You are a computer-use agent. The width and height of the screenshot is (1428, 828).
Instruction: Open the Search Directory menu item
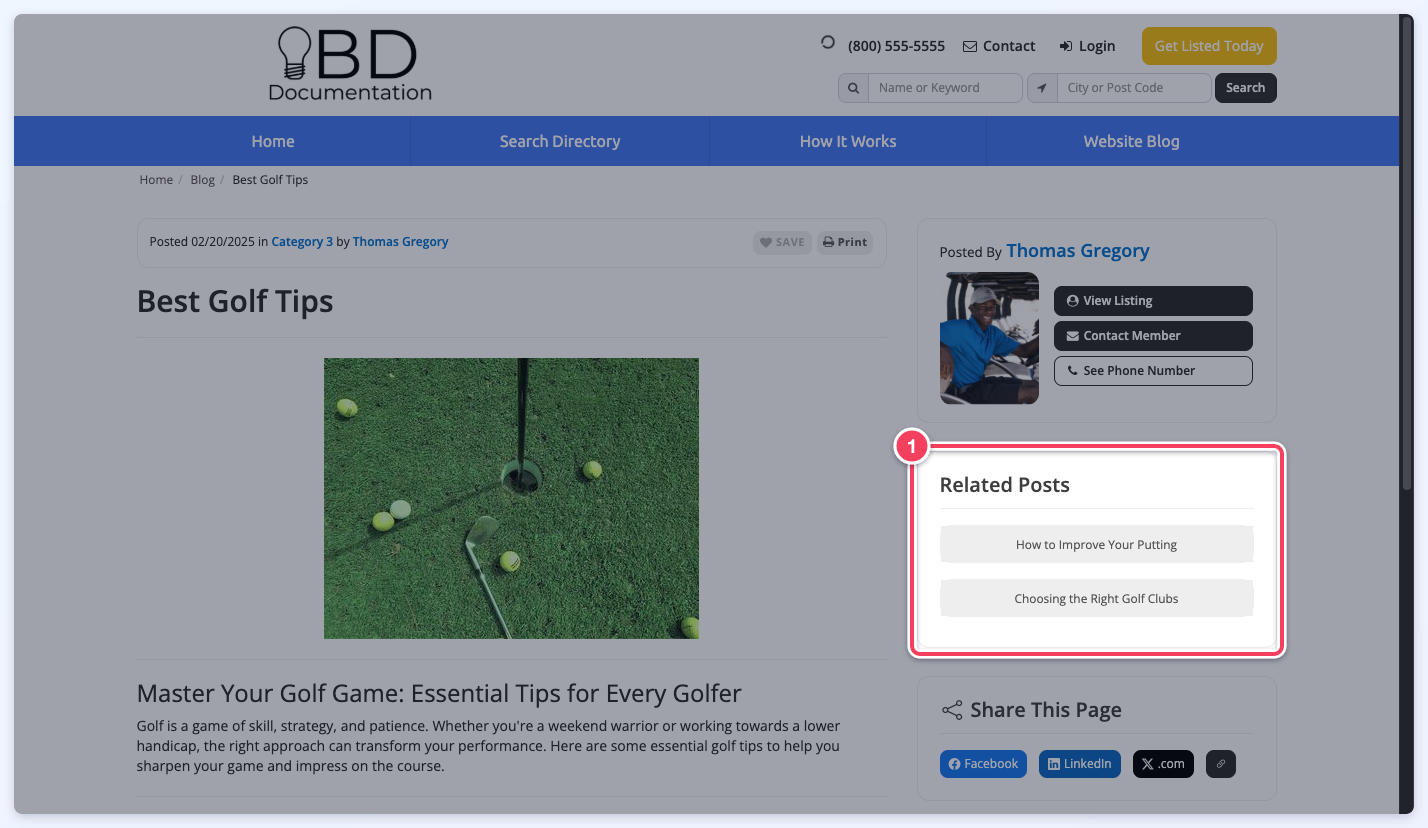(x=560, y=141)
